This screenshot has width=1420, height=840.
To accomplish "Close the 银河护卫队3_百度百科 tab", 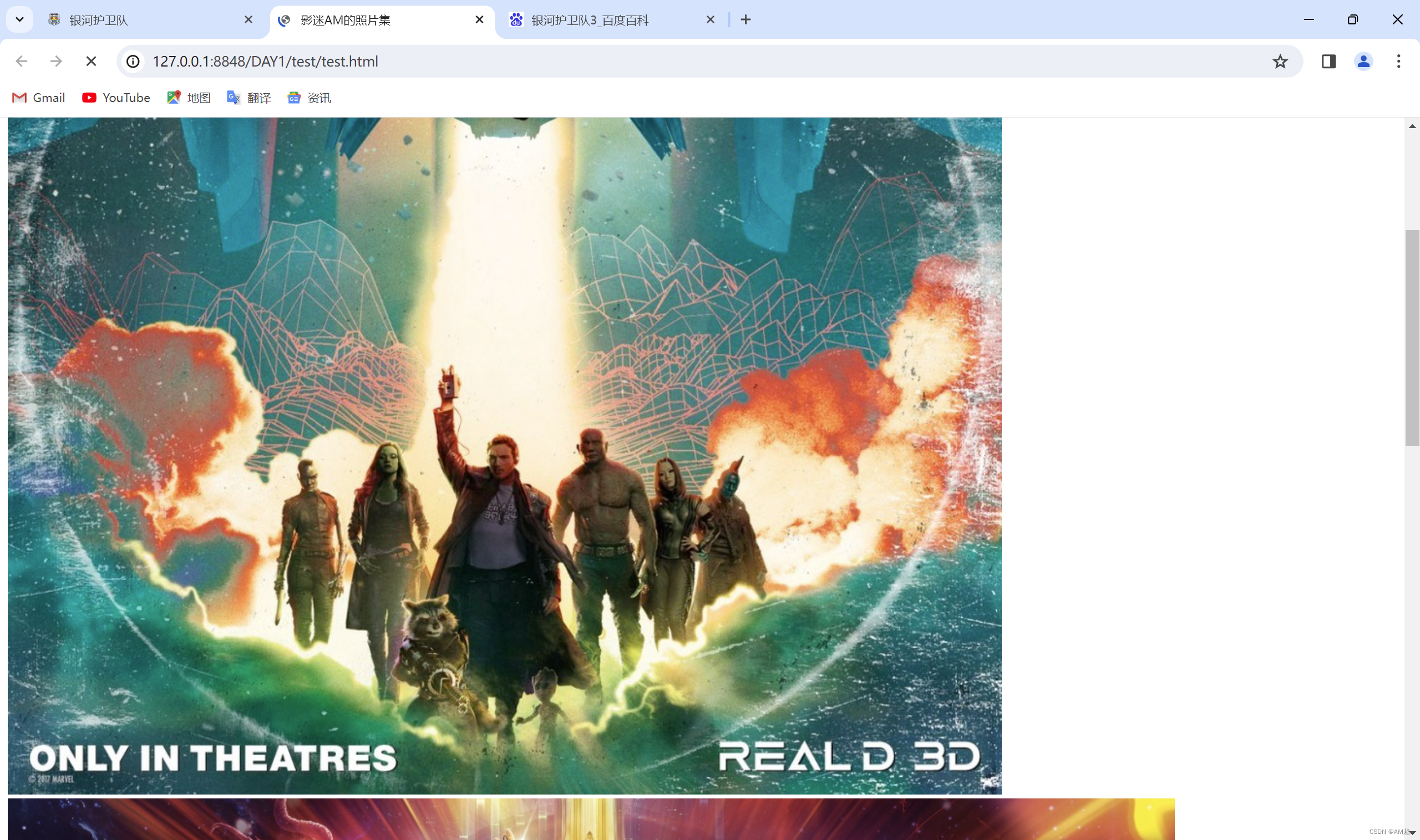I will pos(711,20).
